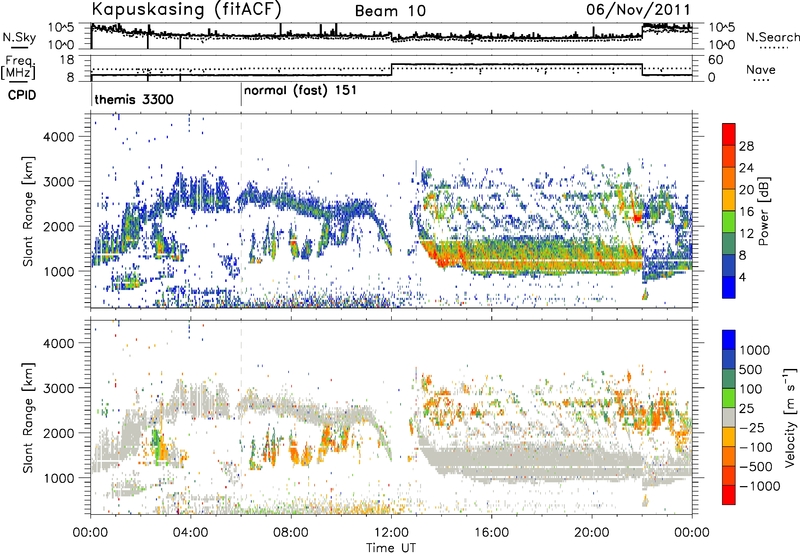
Task: Click the '60' Nave axis tick
Action: point(716,60)
